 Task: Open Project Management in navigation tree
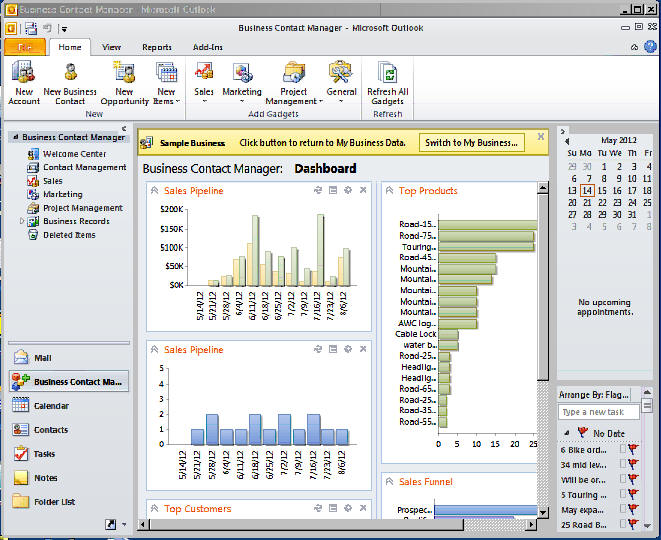(83, 208)
